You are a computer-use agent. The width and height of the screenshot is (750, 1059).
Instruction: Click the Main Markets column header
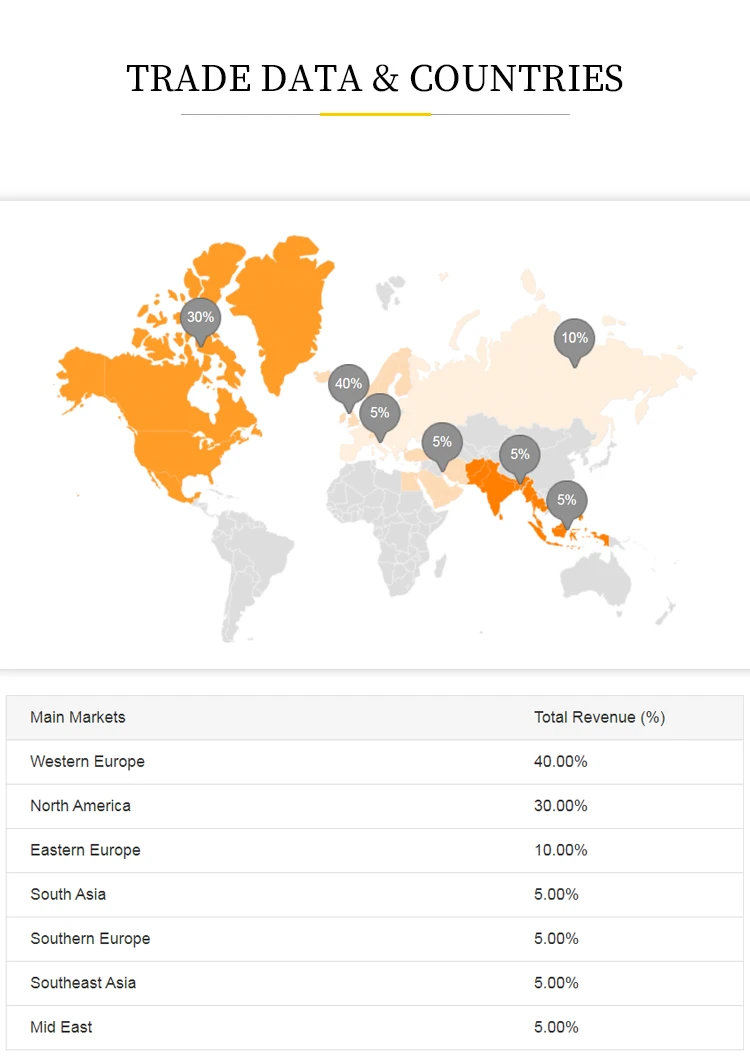[x=78, y=717]
